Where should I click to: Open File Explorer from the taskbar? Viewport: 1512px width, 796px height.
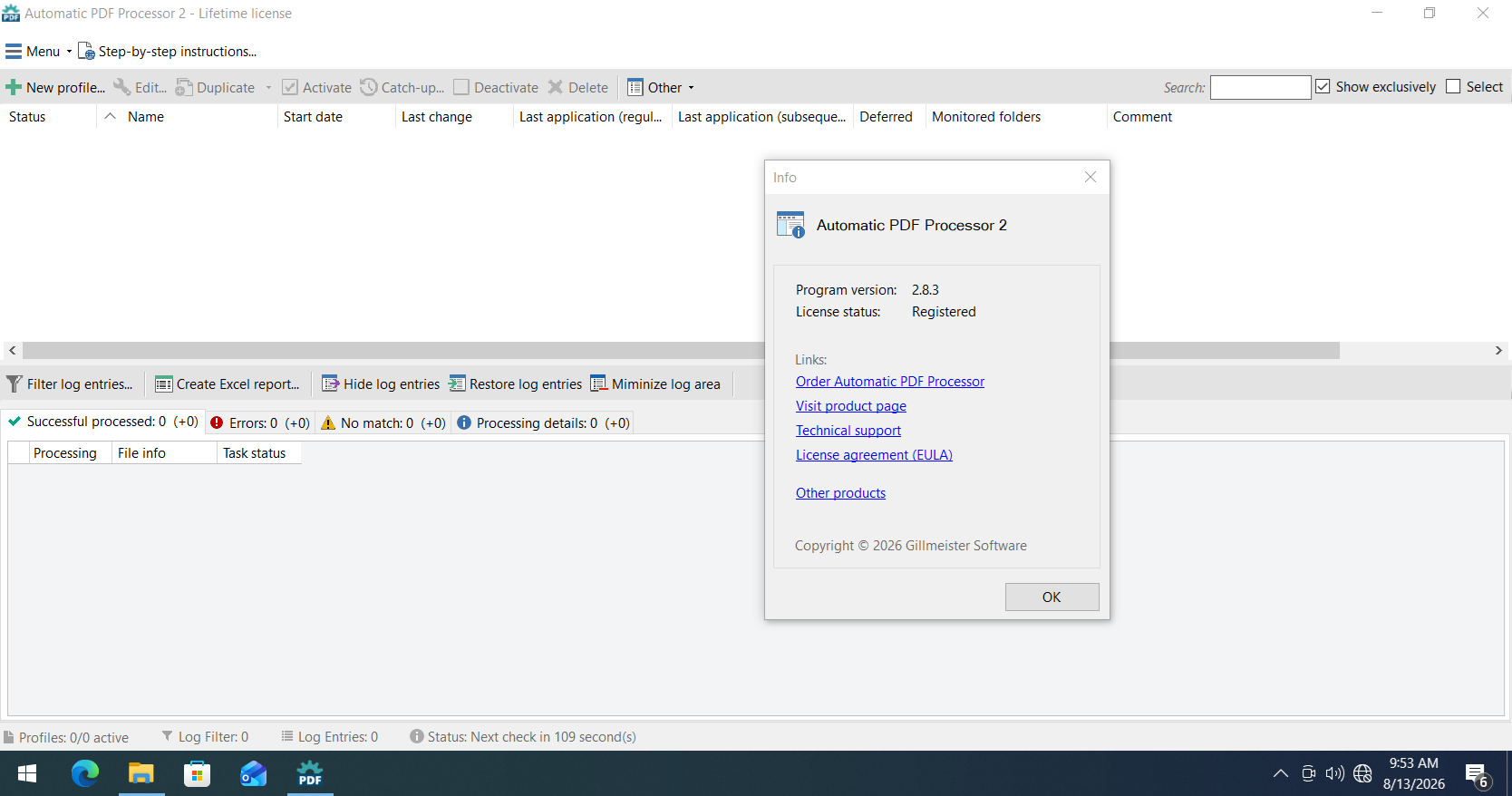[141, 773]
